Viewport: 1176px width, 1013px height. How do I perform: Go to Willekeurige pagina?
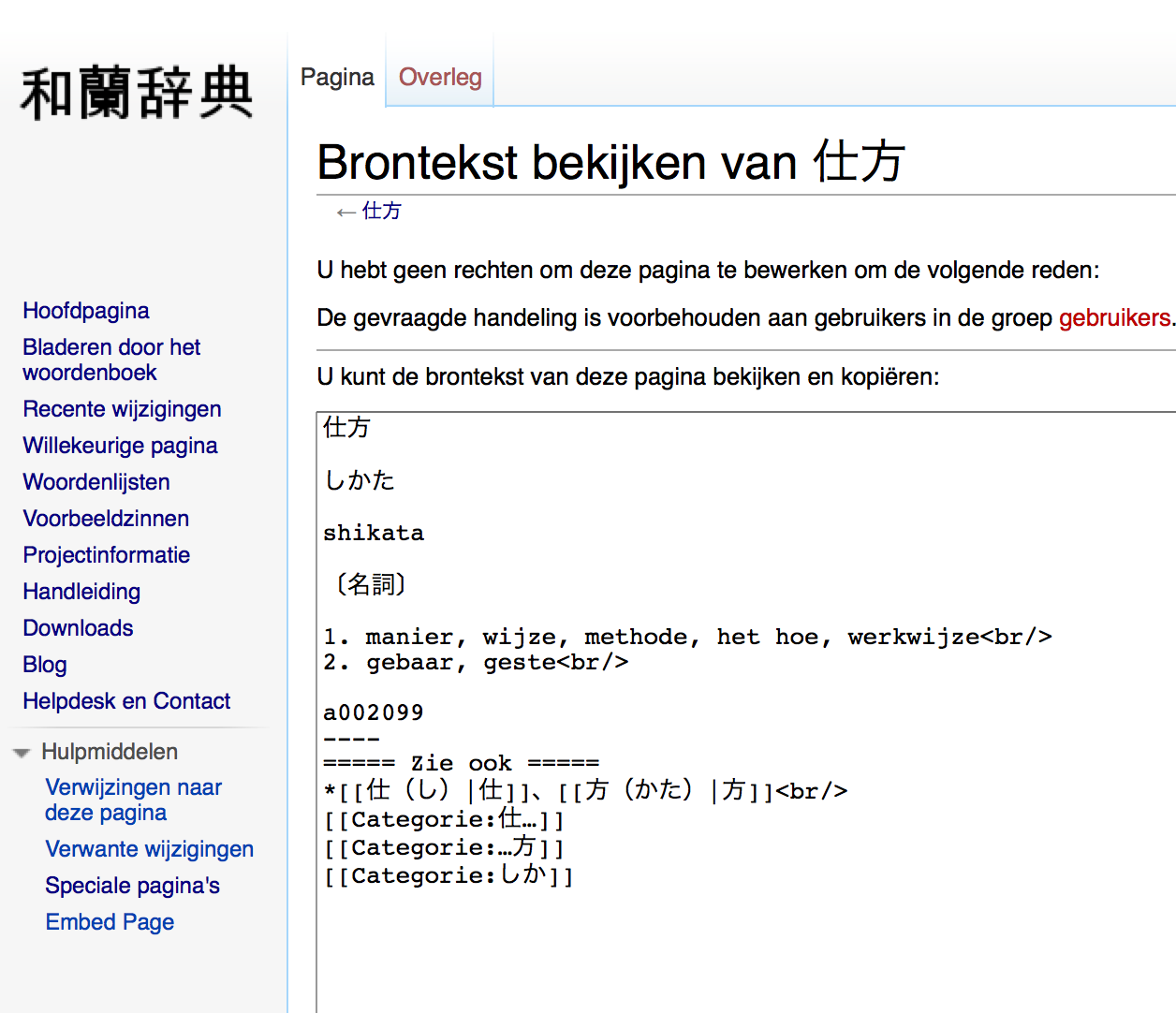[x=120, y=446]
